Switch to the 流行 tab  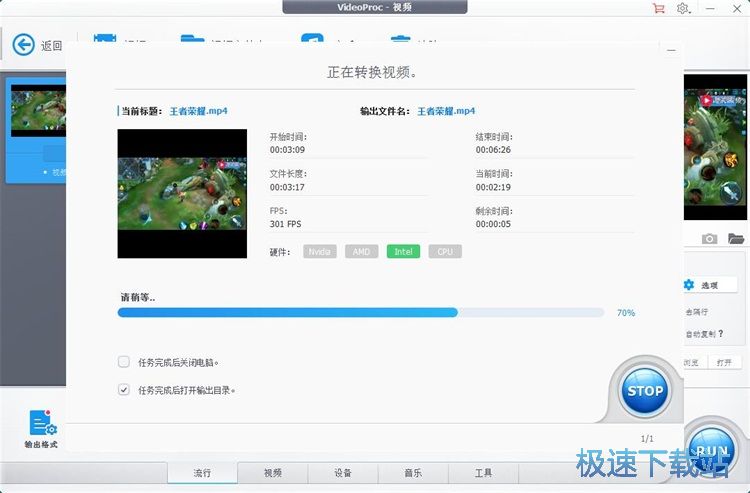point(202,473)
